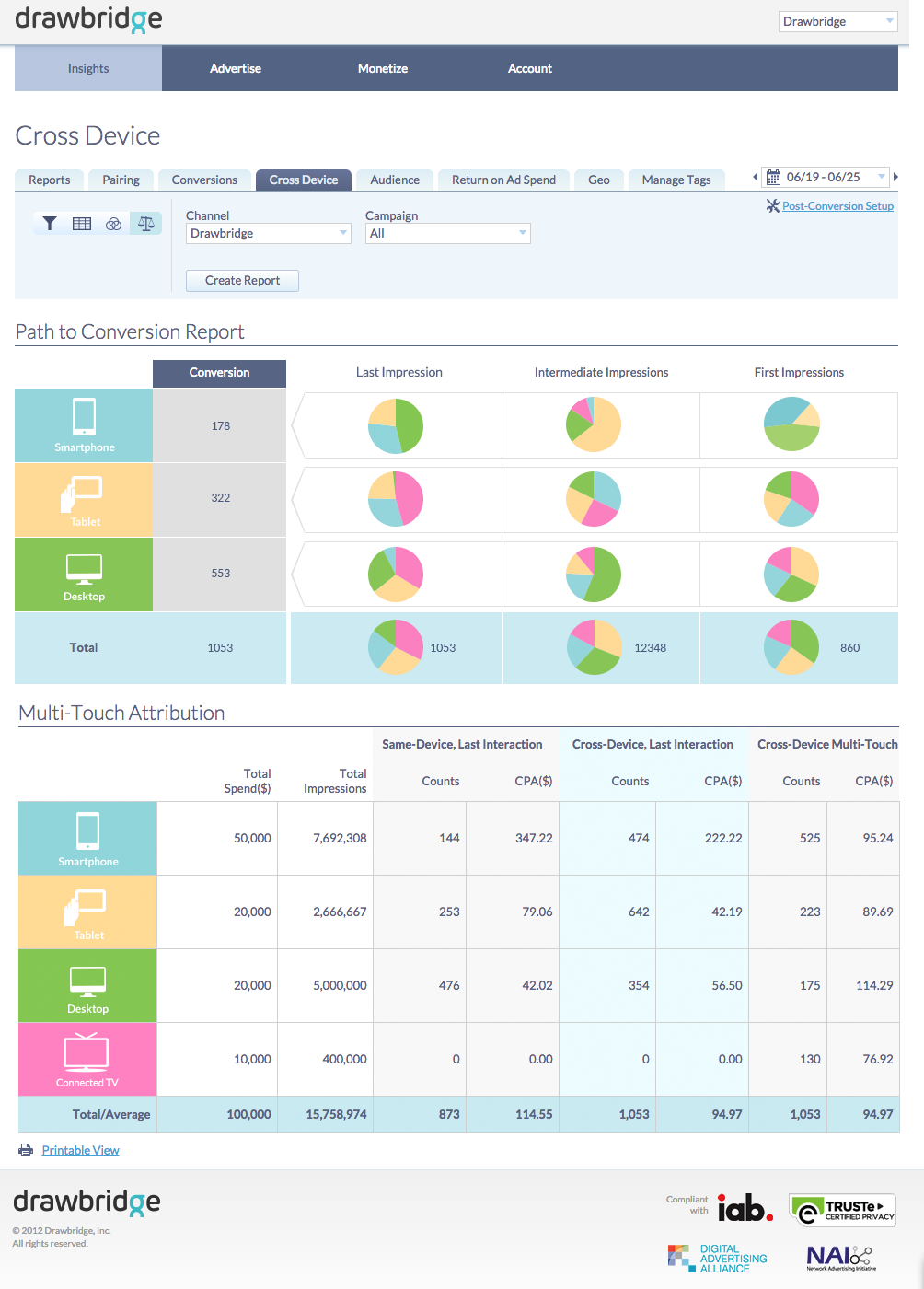This screenshot has height=1289, width=924.
Task: Click the Smartphone Intermediate Impressions pie chart
Action: 594,425
